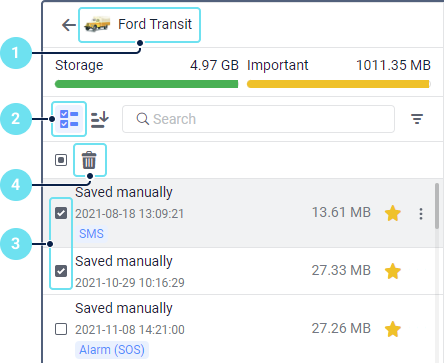Click the Alarm (SOS) tag label
Viewport: 444px width, 363px height.
(112, 350)
